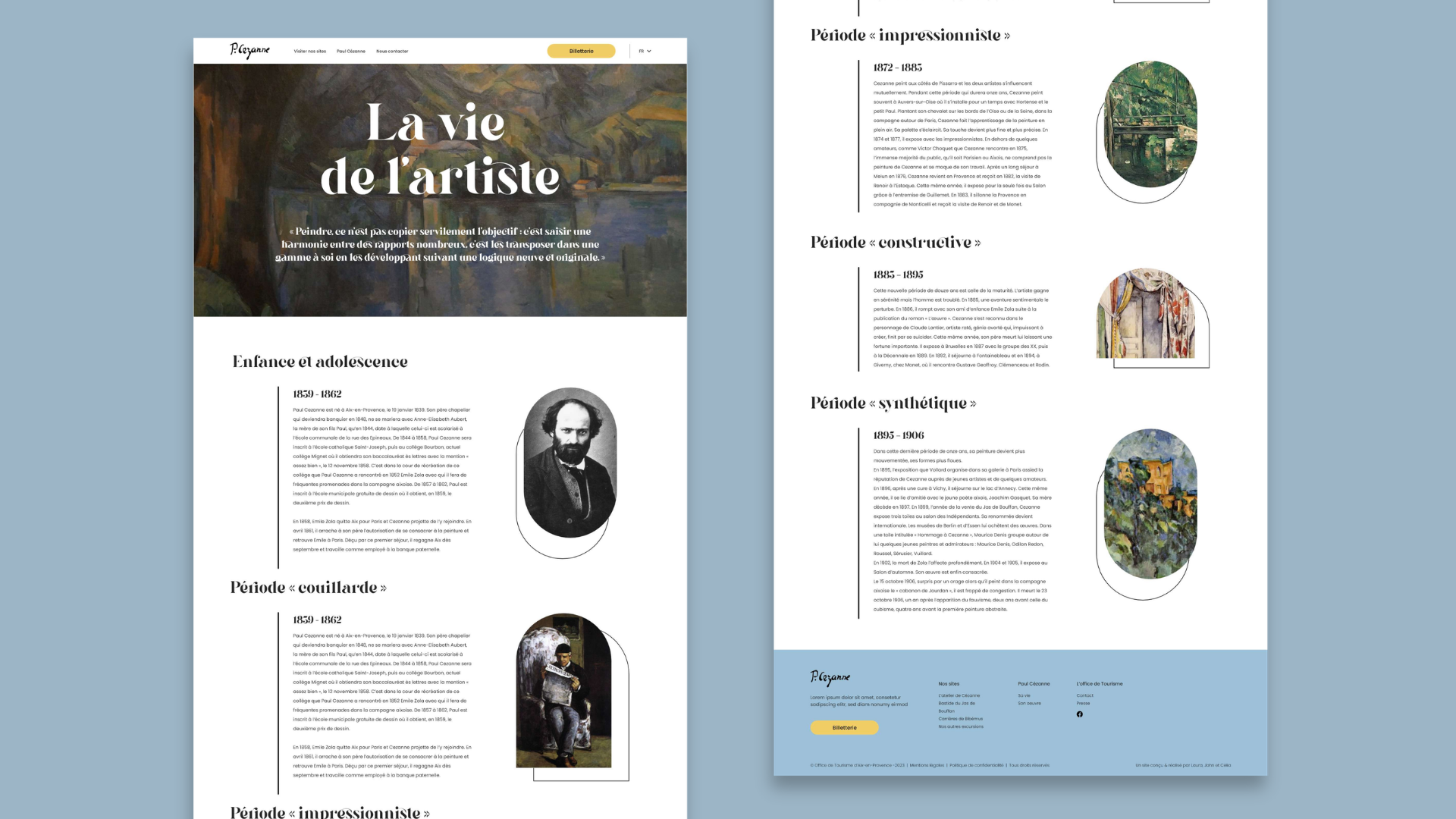This screenshot has height=819, width=1456.
Task: Click the 'L'office de Tourisme' footer heading
Action: (x=1100, y=684)
